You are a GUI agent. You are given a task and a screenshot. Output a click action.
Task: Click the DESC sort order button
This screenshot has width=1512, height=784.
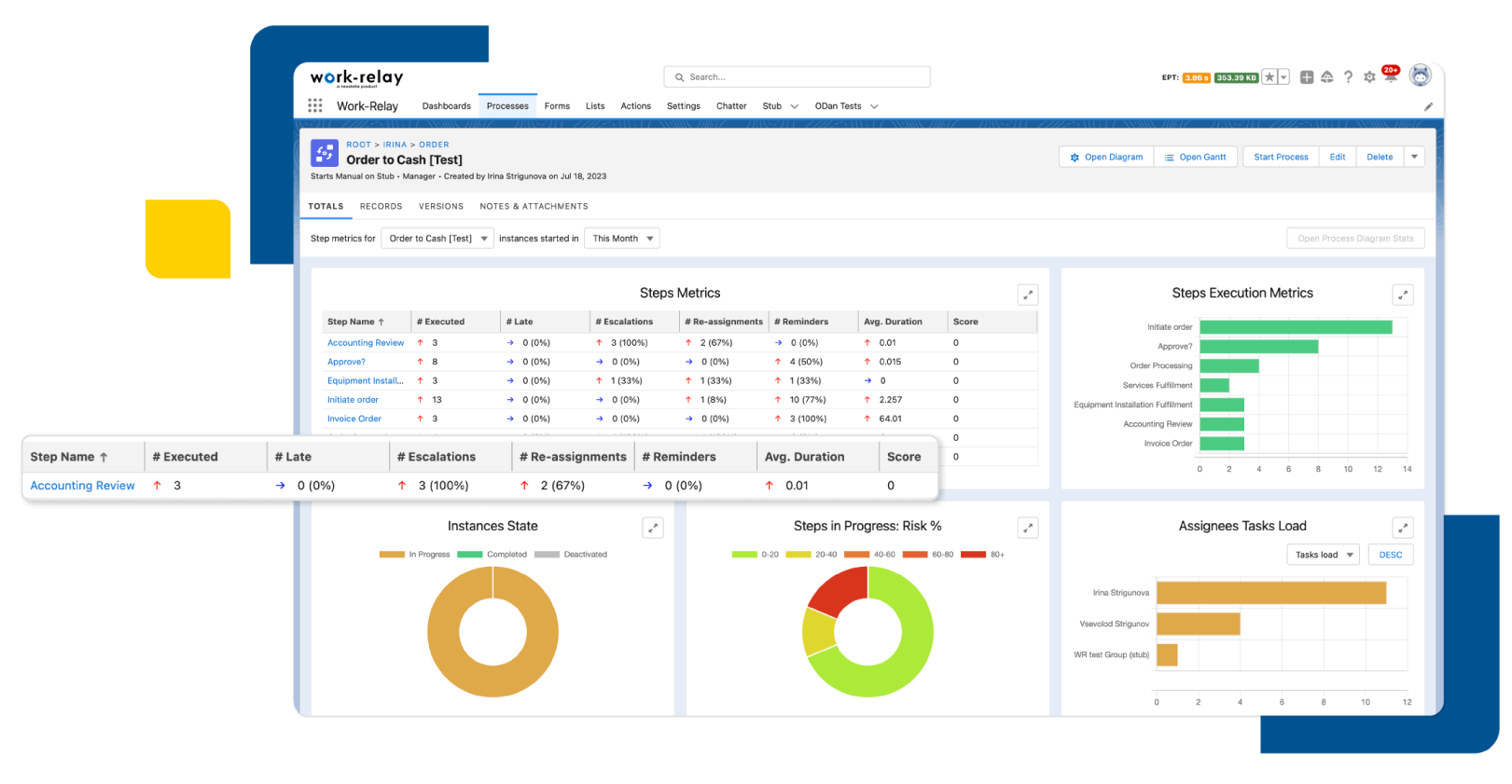(x=1390, y=555)
